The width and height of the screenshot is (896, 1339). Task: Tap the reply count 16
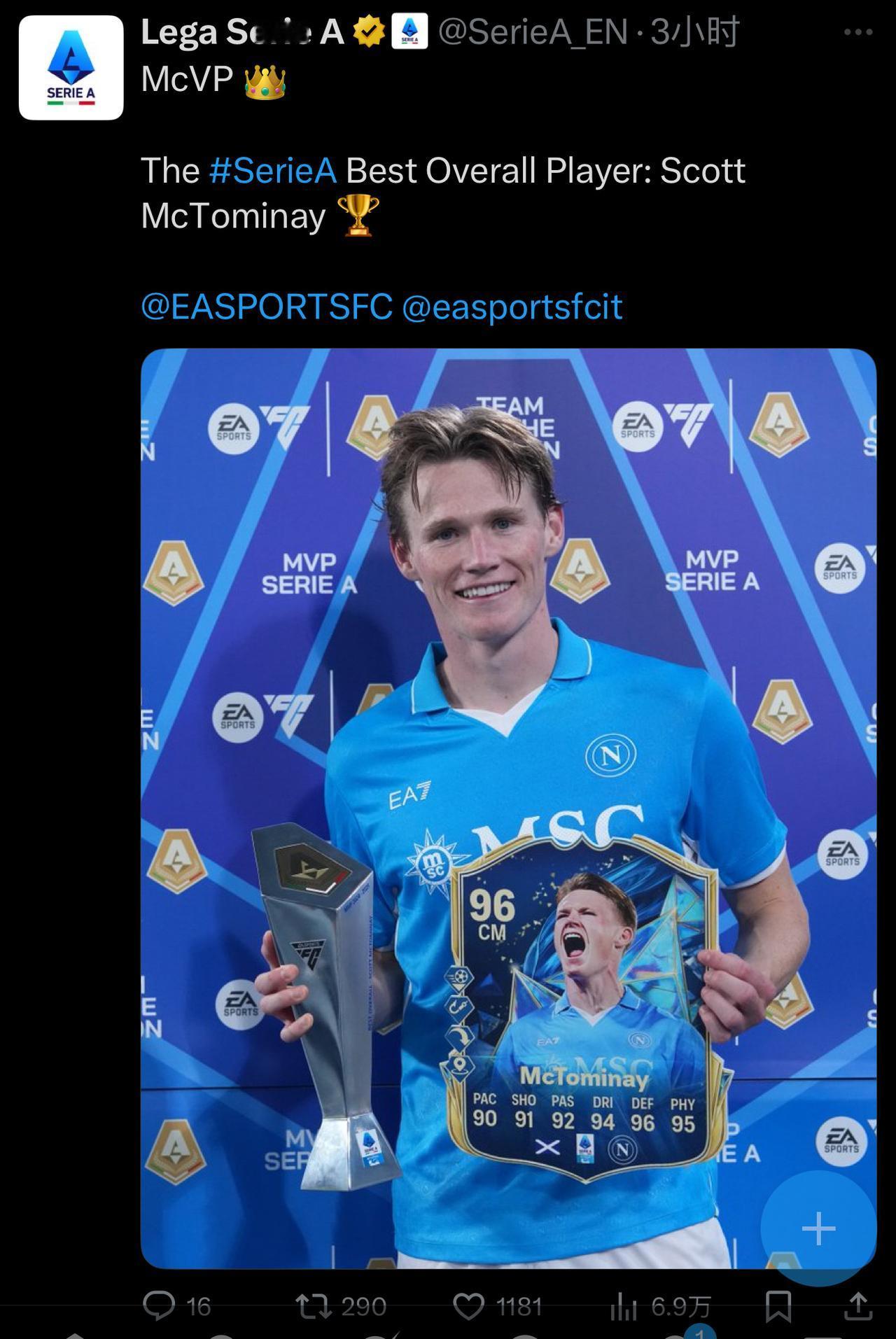tap(199, 1307)
